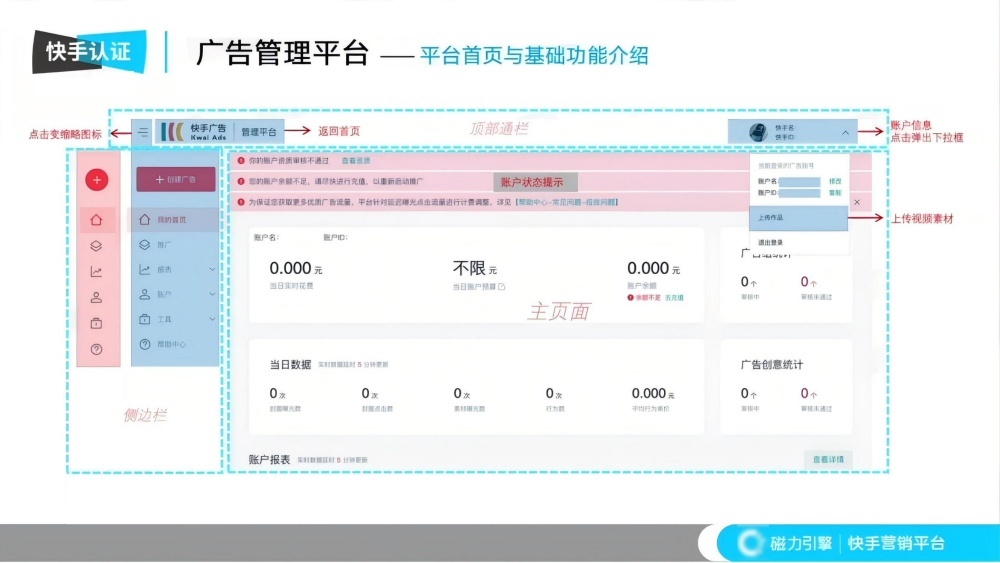The image size is (1000, 563).
Task: Open the 帮助中心-常见问题 link in the third alert
Action: coord(566,202)
